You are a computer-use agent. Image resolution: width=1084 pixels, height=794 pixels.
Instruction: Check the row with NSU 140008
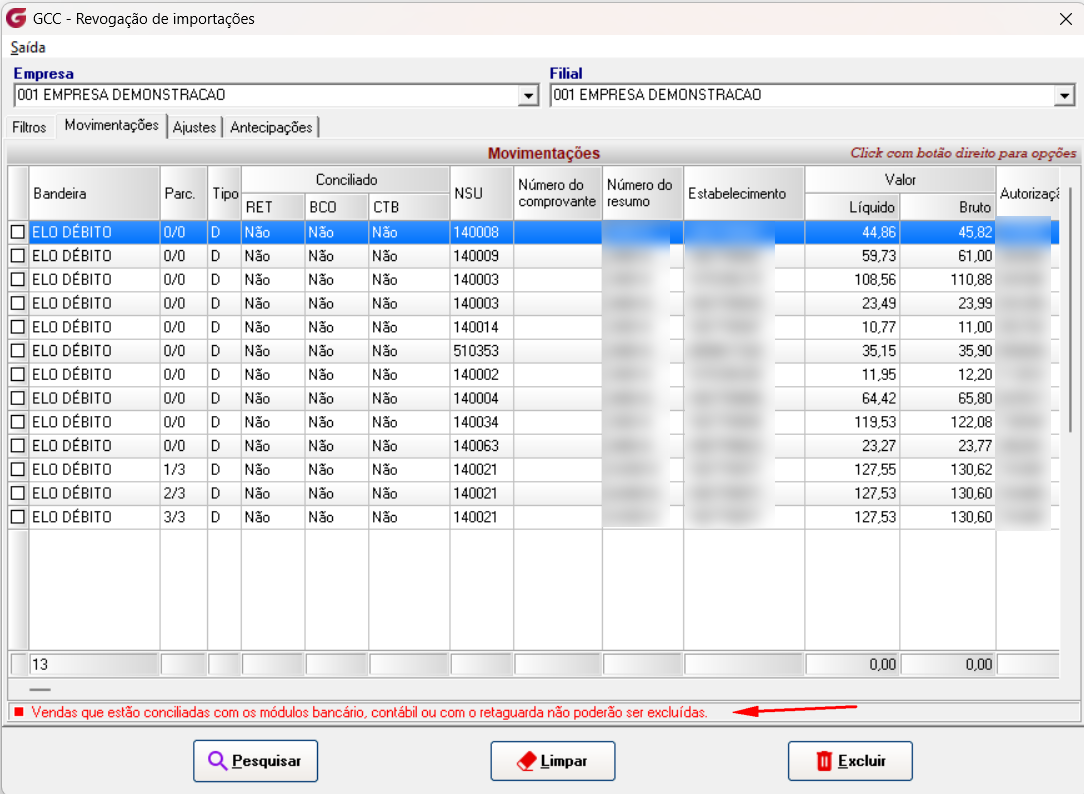(18, 232)
